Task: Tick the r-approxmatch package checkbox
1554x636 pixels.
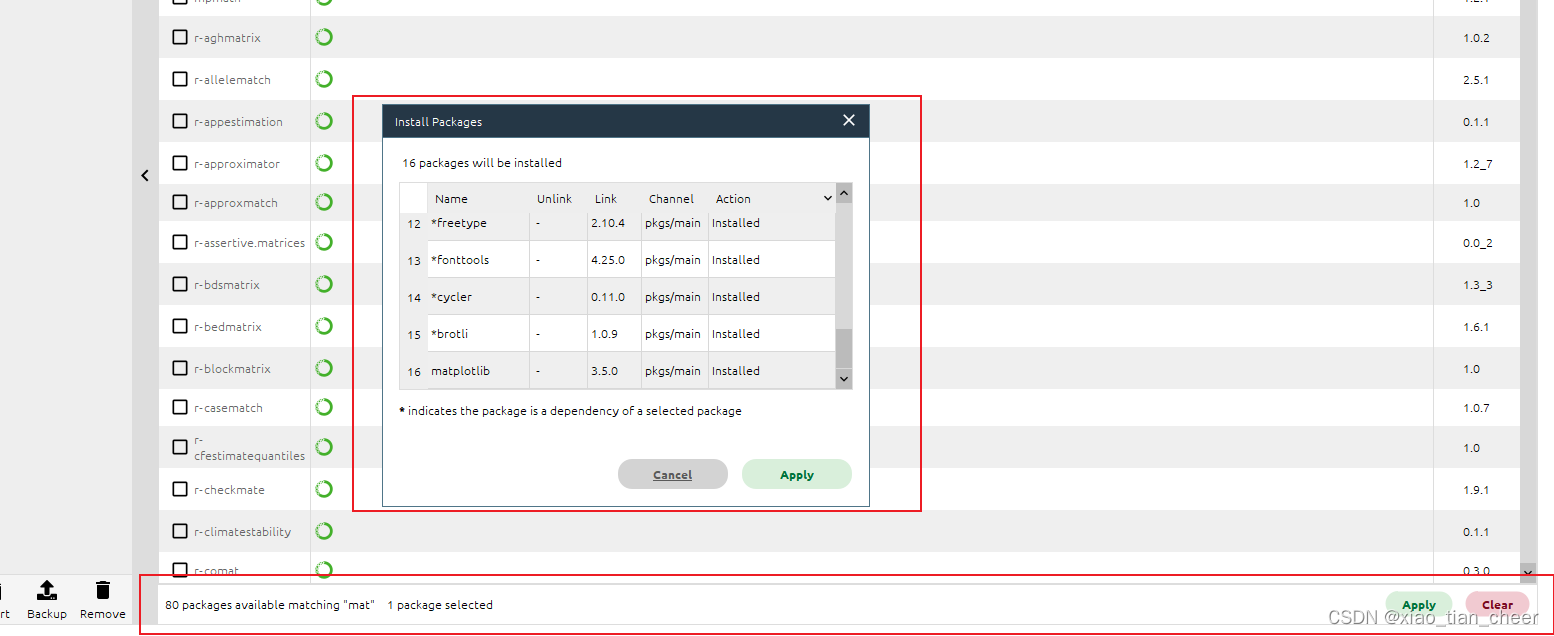Action: pos(180,202)
